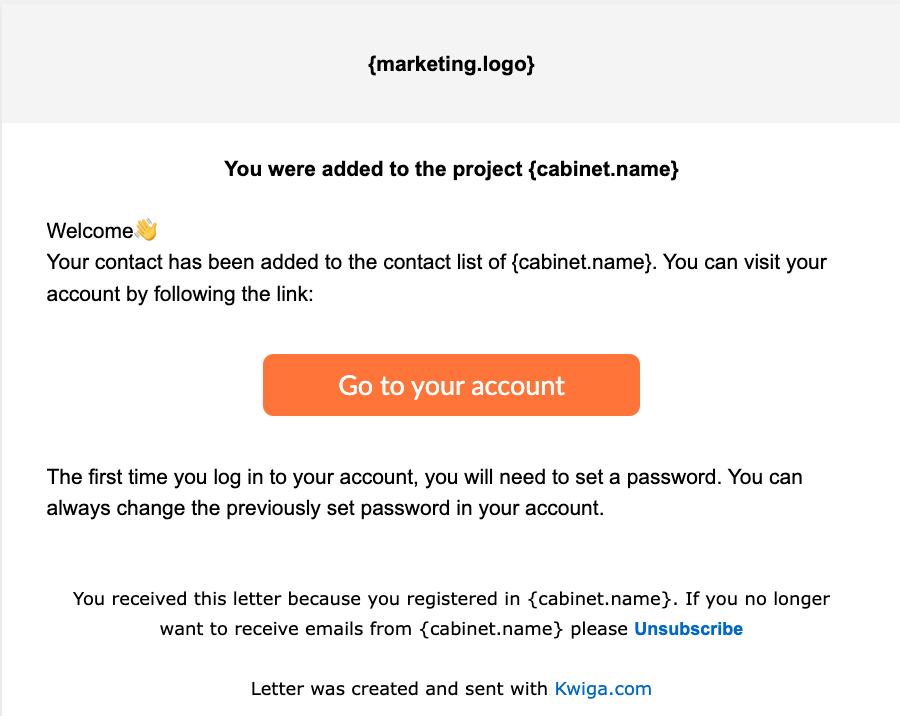The height and width of the screenshot is (716, 900).
Task: Select the word Welcome in the greeting
Action: click(x=90, y=230)
